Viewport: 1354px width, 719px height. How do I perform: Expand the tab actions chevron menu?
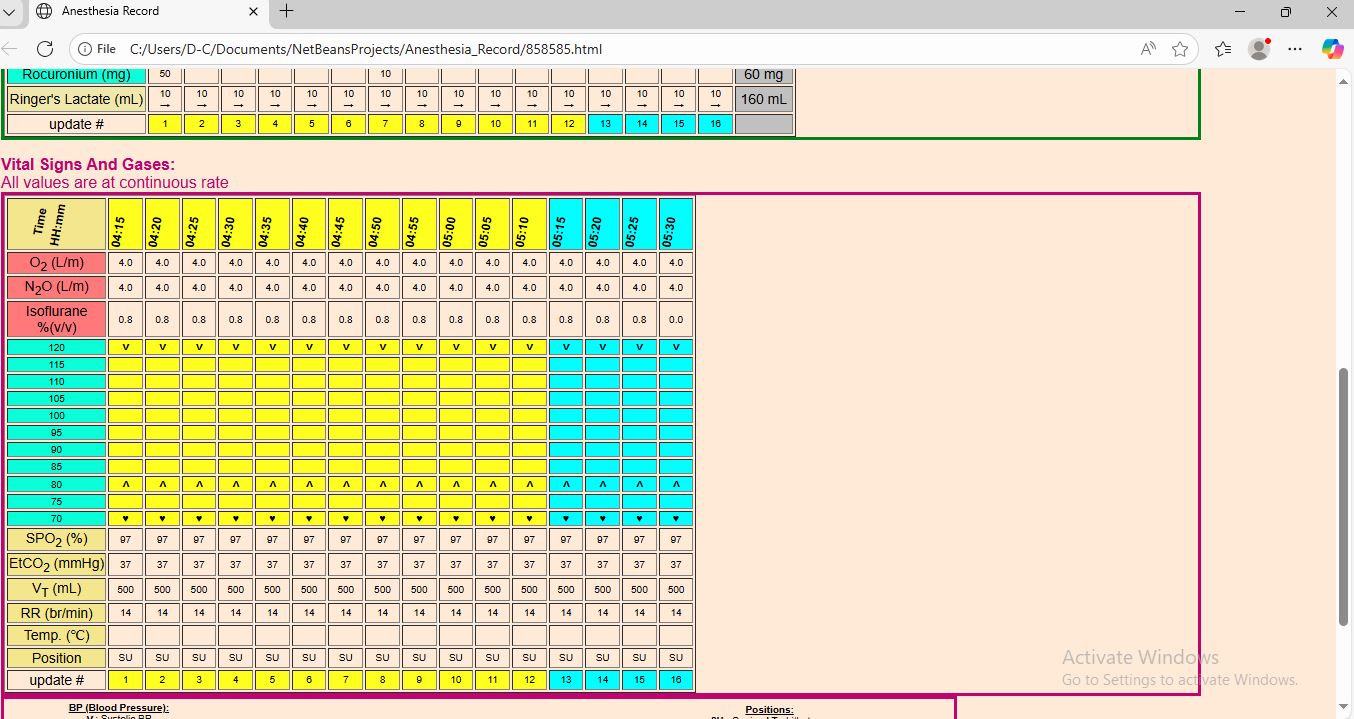(x=11, y=11)
